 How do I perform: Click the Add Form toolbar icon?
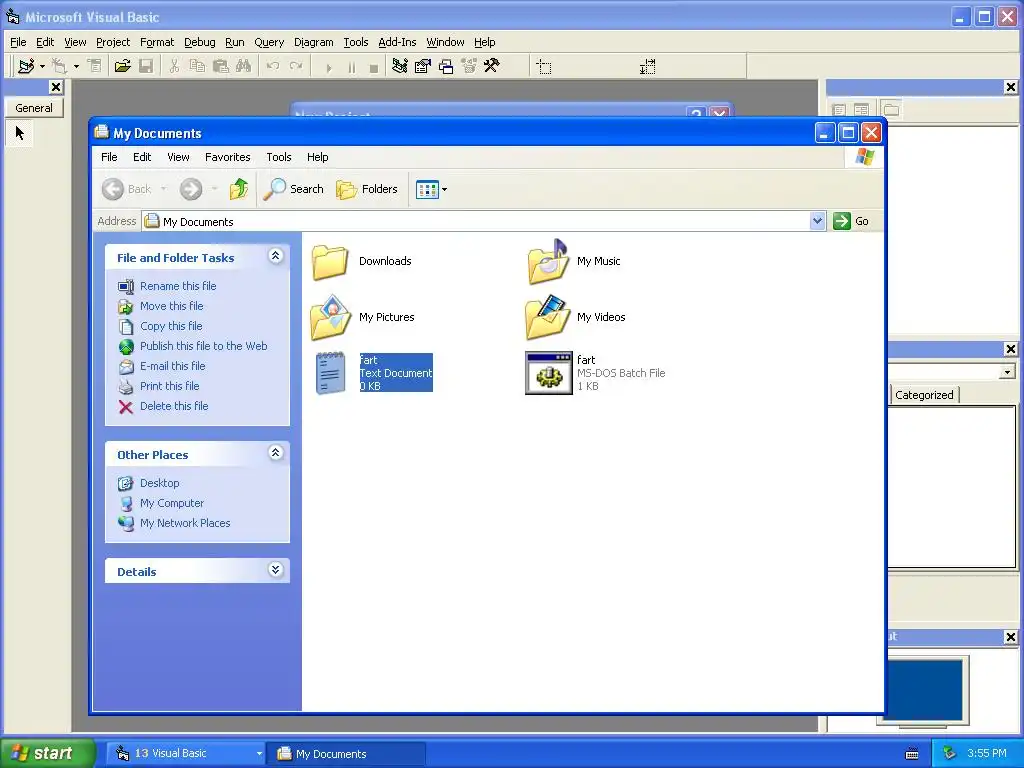click(x=59, y=66)
